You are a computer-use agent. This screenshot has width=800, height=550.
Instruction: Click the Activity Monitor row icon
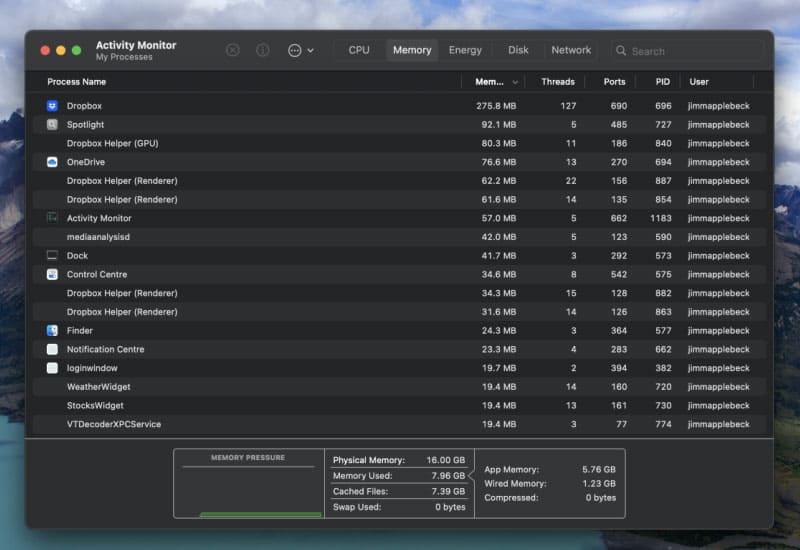click(52, 218)
